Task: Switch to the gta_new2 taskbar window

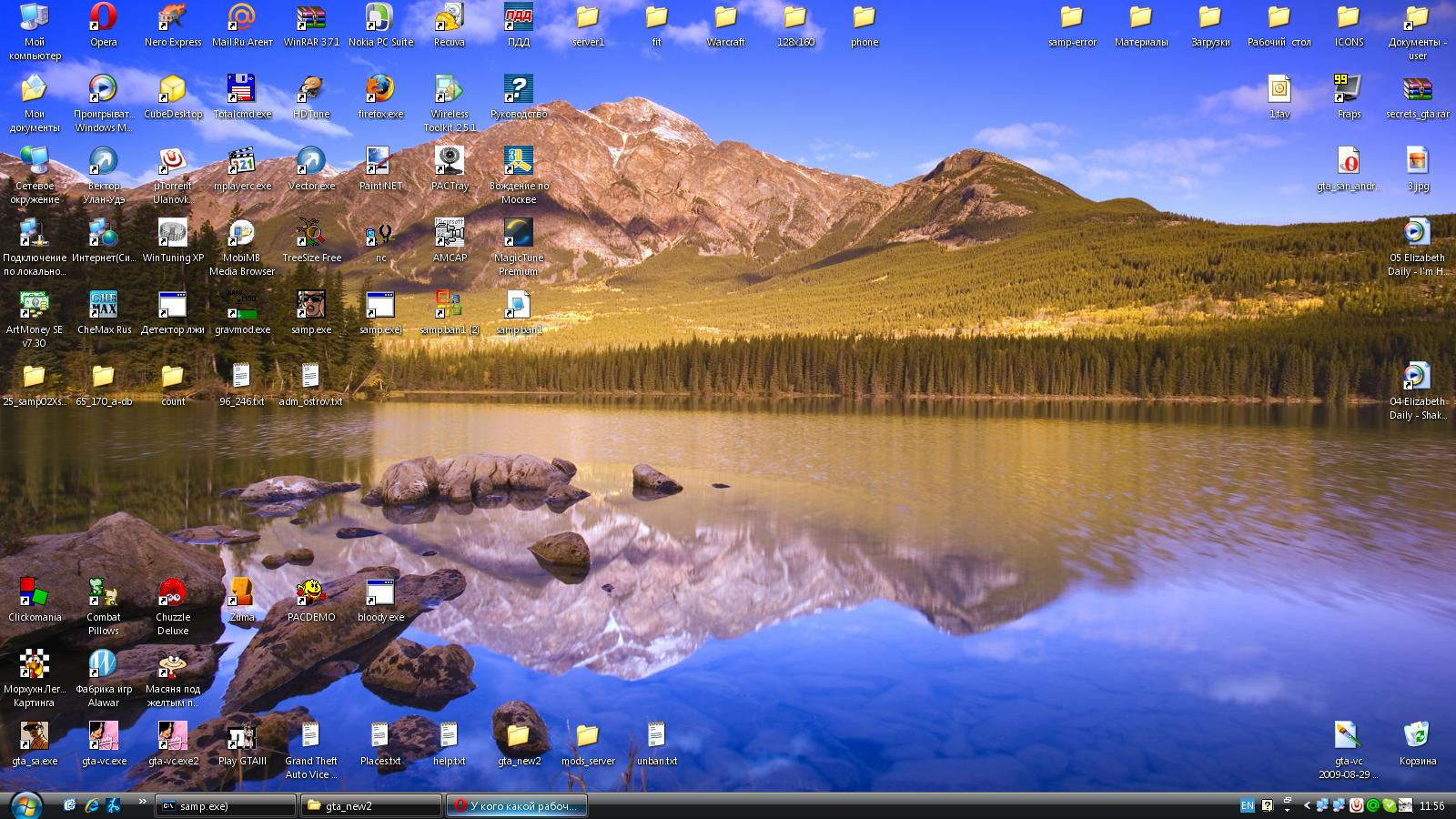Action: click(371, 805)
